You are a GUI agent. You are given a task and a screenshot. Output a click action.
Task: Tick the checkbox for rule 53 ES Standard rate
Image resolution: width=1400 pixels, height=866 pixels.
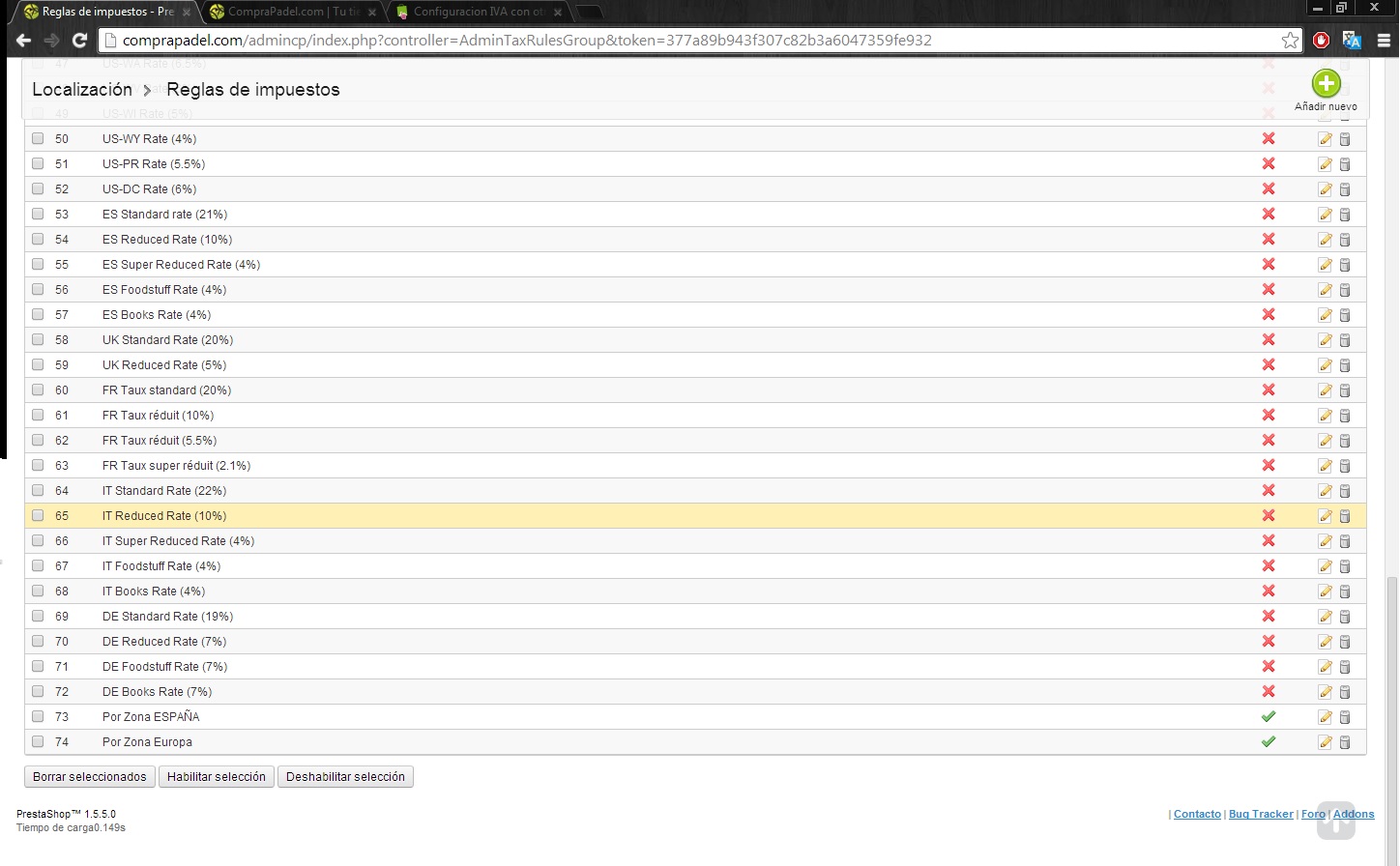pos(38,214)
